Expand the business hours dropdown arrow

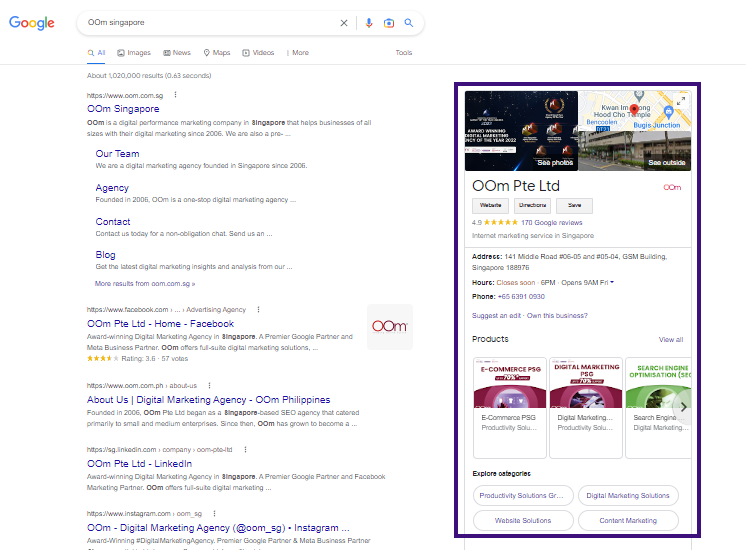[x=612, y=282]
